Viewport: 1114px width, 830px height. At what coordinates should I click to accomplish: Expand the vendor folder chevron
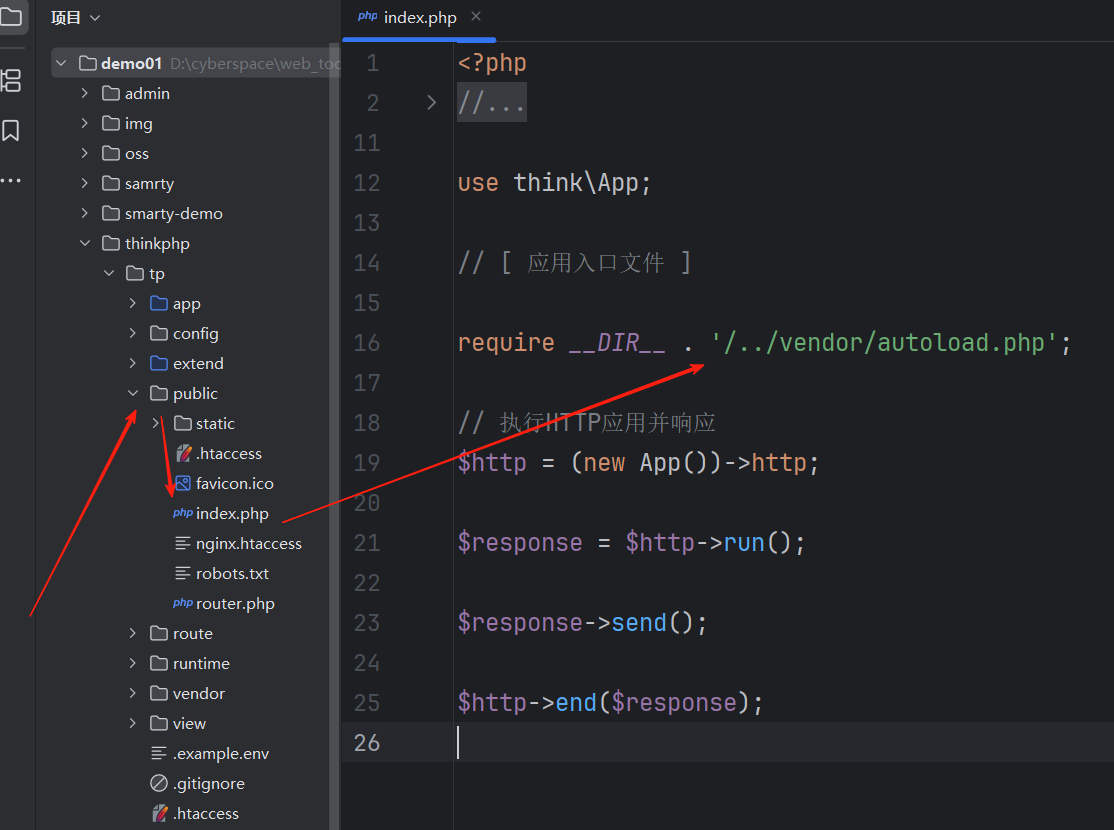pyautogui.click(x=133, y=693)
